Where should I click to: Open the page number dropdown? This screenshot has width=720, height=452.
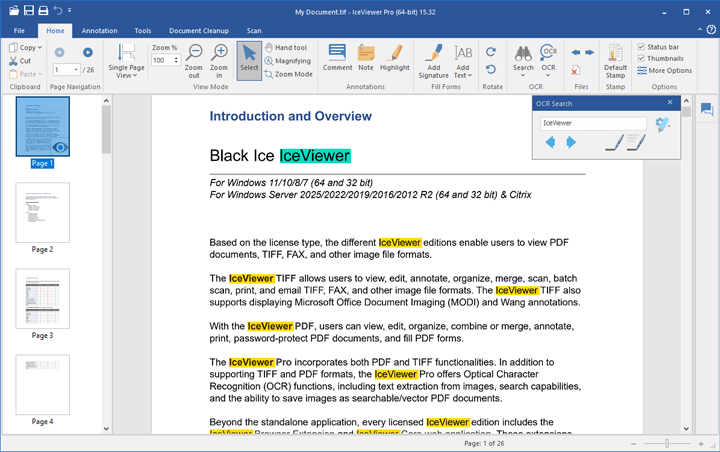click(76, 70)
